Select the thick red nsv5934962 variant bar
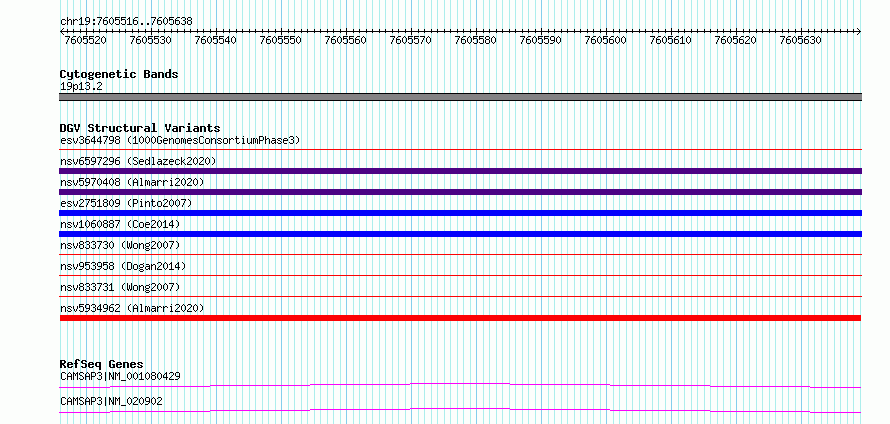 [x=460, y=318]
